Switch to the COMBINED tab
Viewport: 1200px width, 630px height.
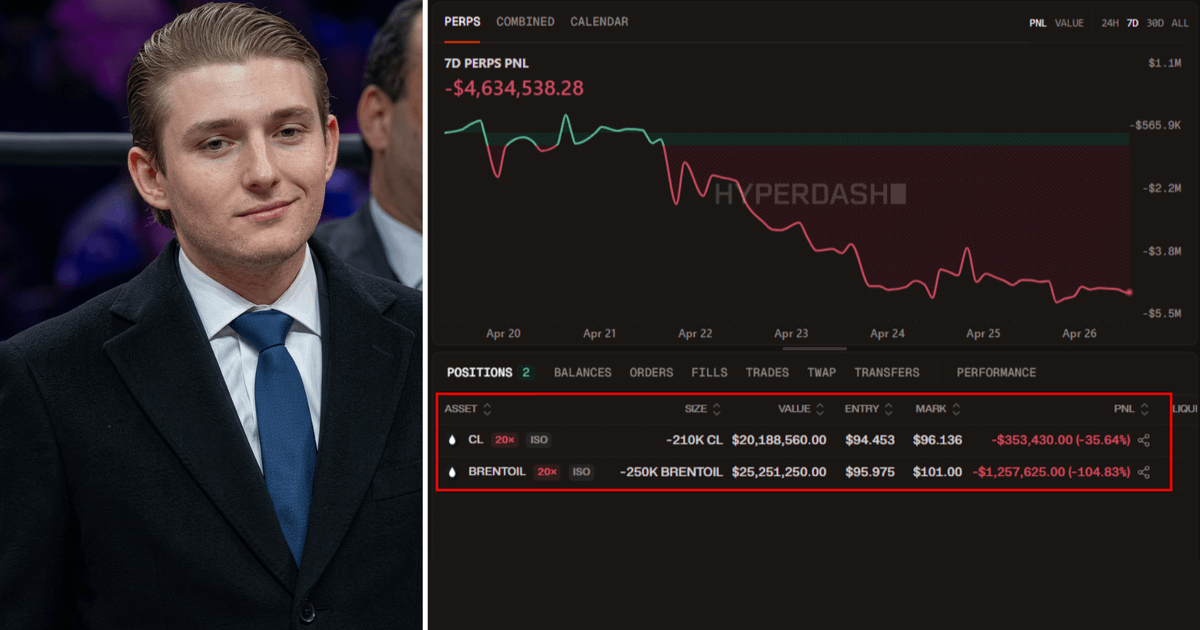(x=525, y=22)
